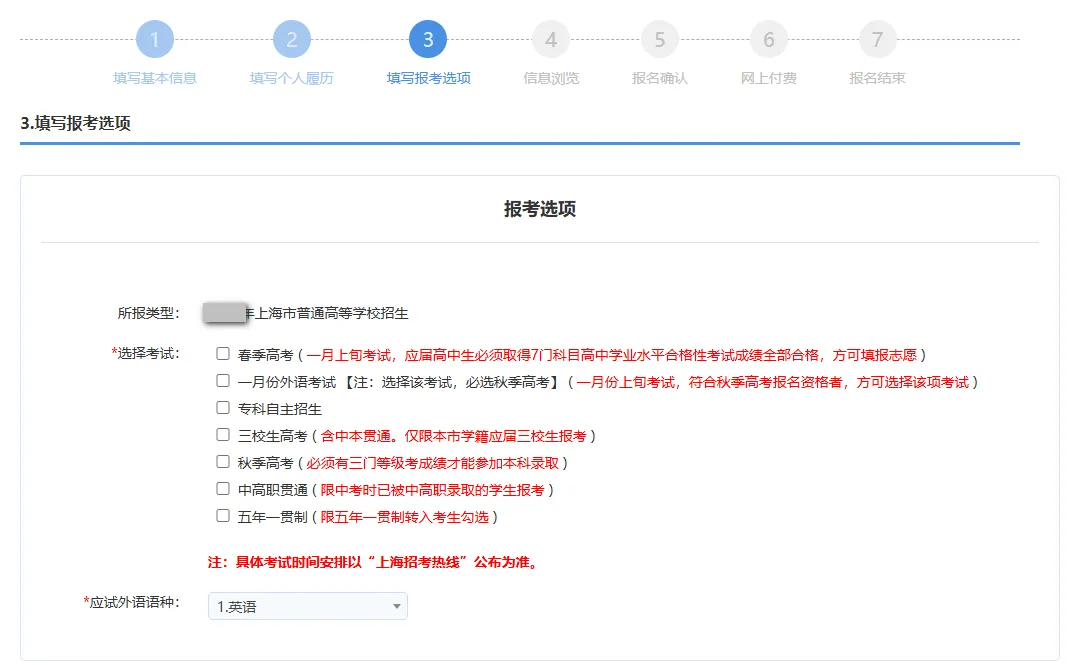Enable the 五年一贯制 checkbox

223,516
